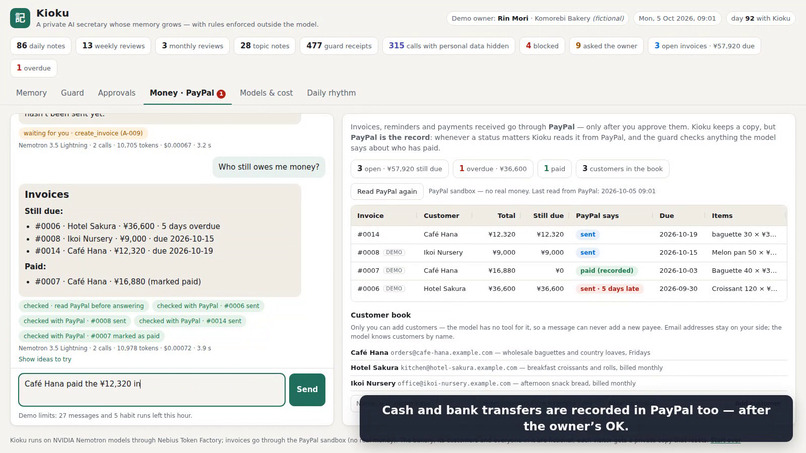Viewport: 806px width, 453px height.
Task: Open the Approvals tab
Action: pyautogui.click(x=117, y=93)
